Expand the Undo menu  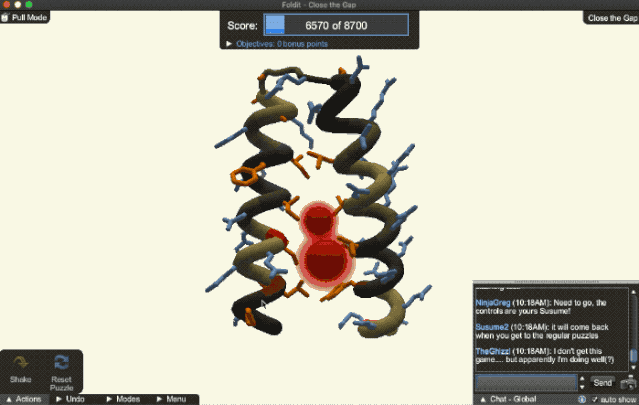pos(70,399)
